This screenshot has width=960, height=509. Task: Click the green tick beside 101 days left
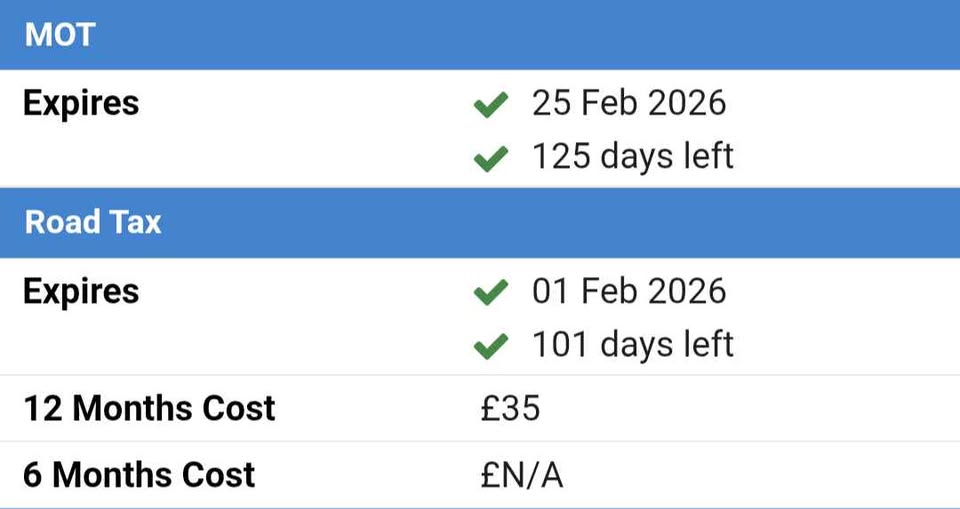(x=490, y=346)
